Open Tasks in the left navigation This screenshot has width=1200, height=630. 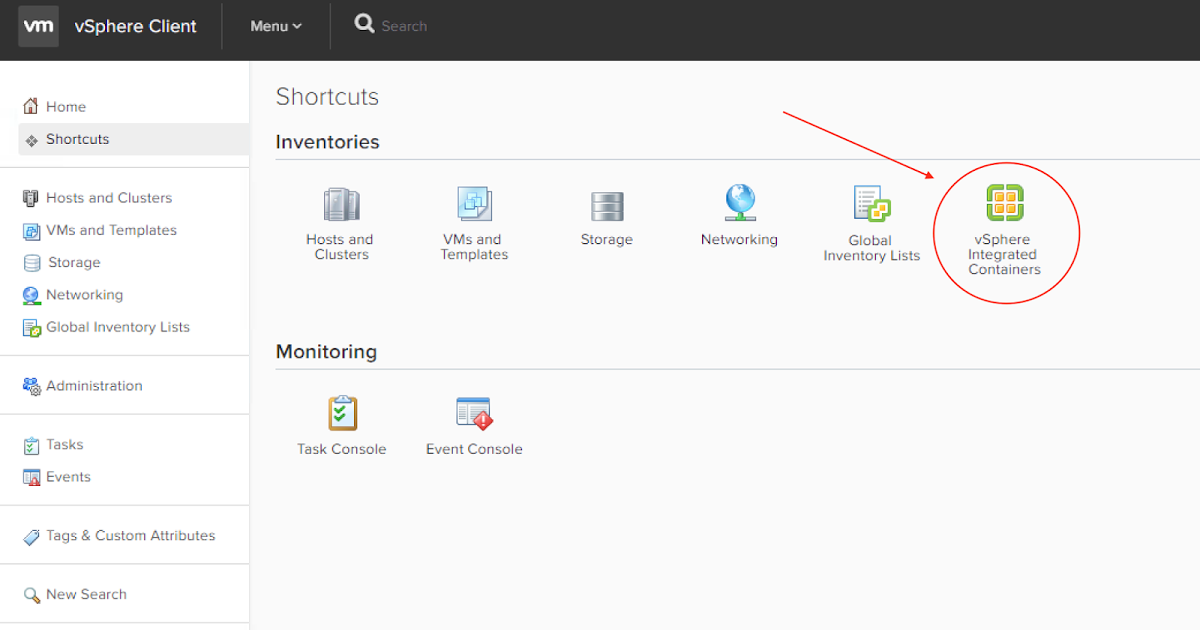pyautogui.click(x=64, y=445)
